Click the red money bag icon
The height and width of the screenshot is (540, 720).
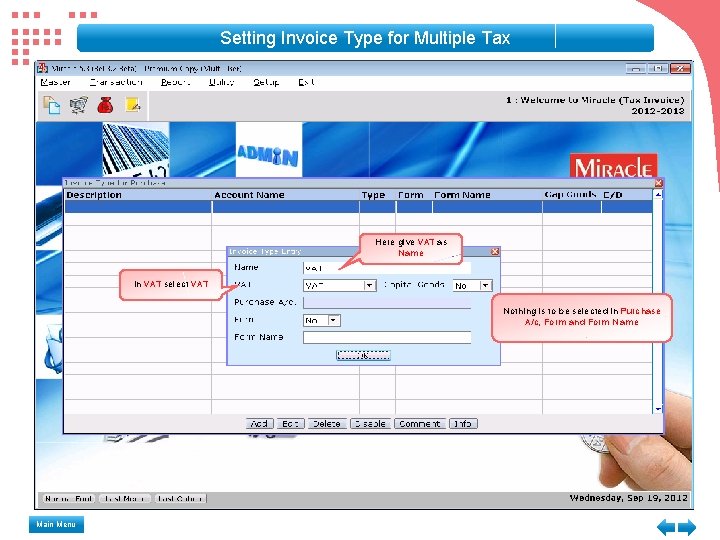105,105
